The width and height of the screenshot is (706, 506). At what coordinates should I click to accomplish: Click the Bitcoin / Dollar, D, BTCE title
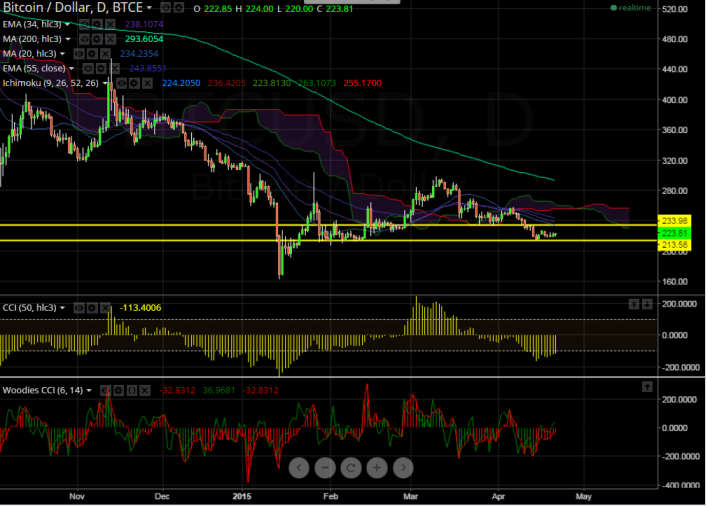pyautogui.click(x=73, y=7)
